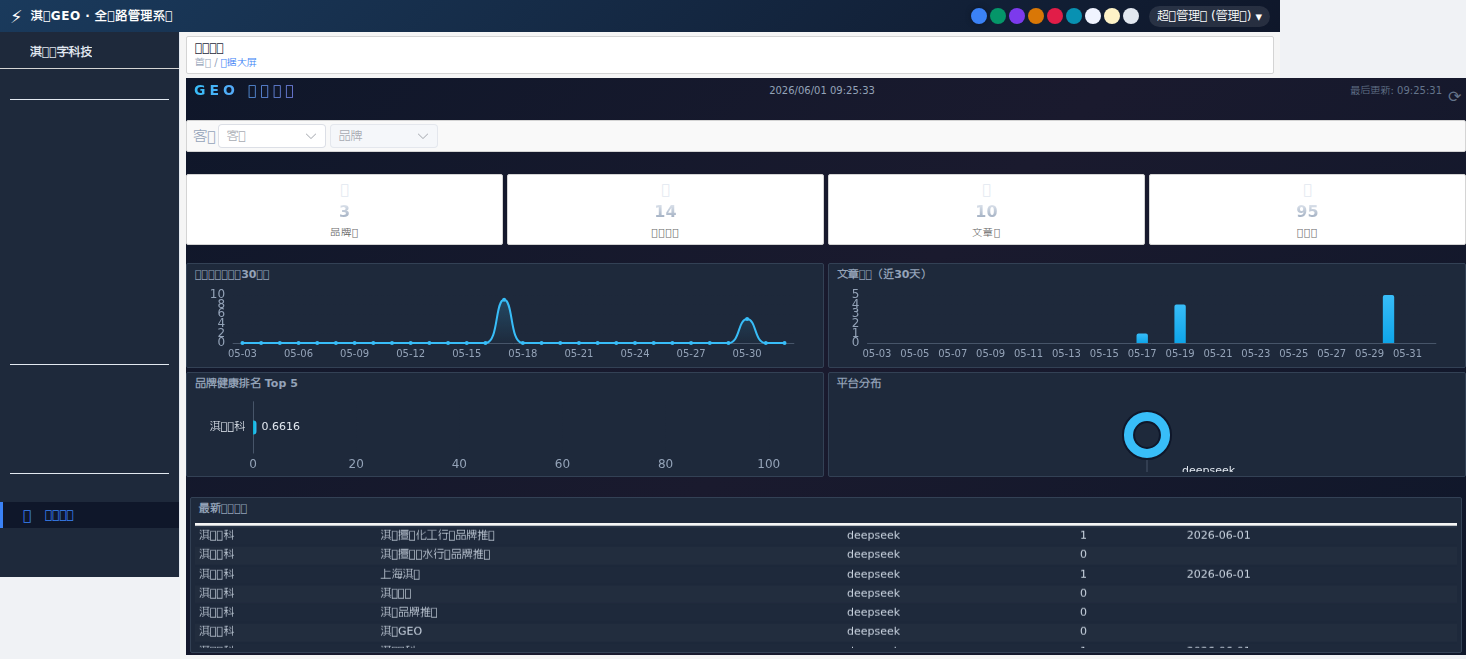This screenshot has width=1466, height=659.
Task: Click the company name 字科技 in sidebar
Action: coord(61,51)
